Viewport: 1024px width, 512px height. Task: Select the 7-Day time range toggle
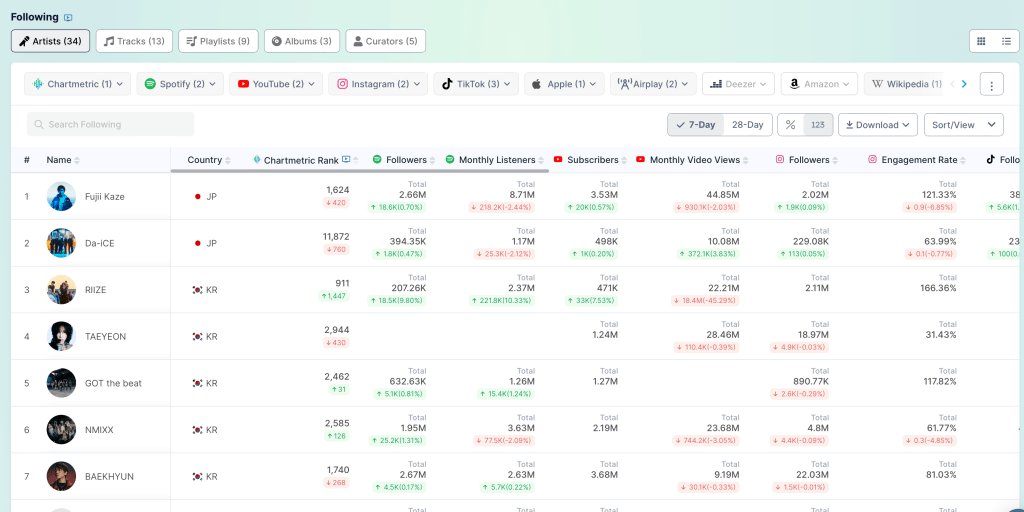[x=696, y=125]
